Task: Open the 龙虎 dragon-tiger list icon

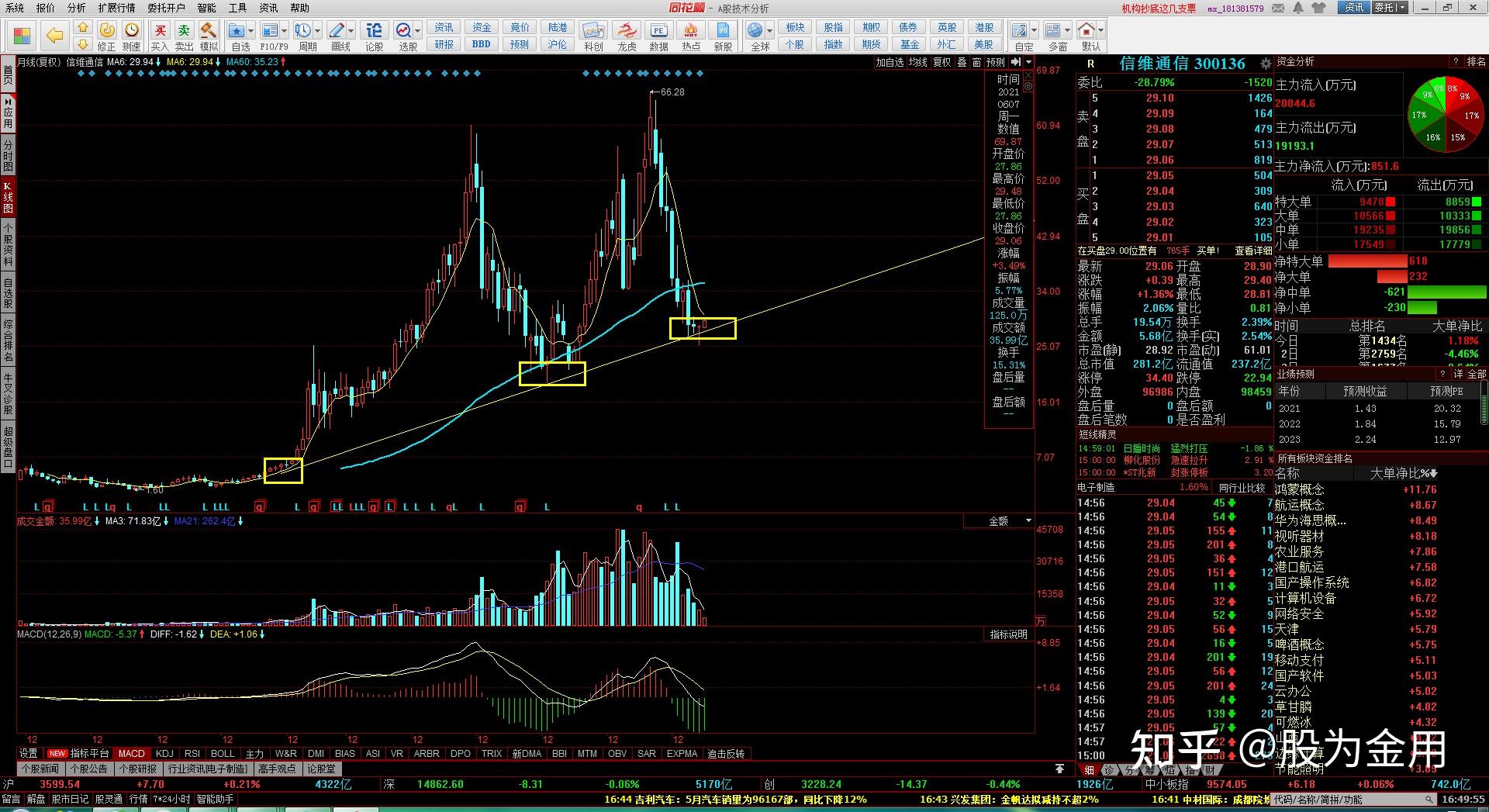Action: pos(626,30)
